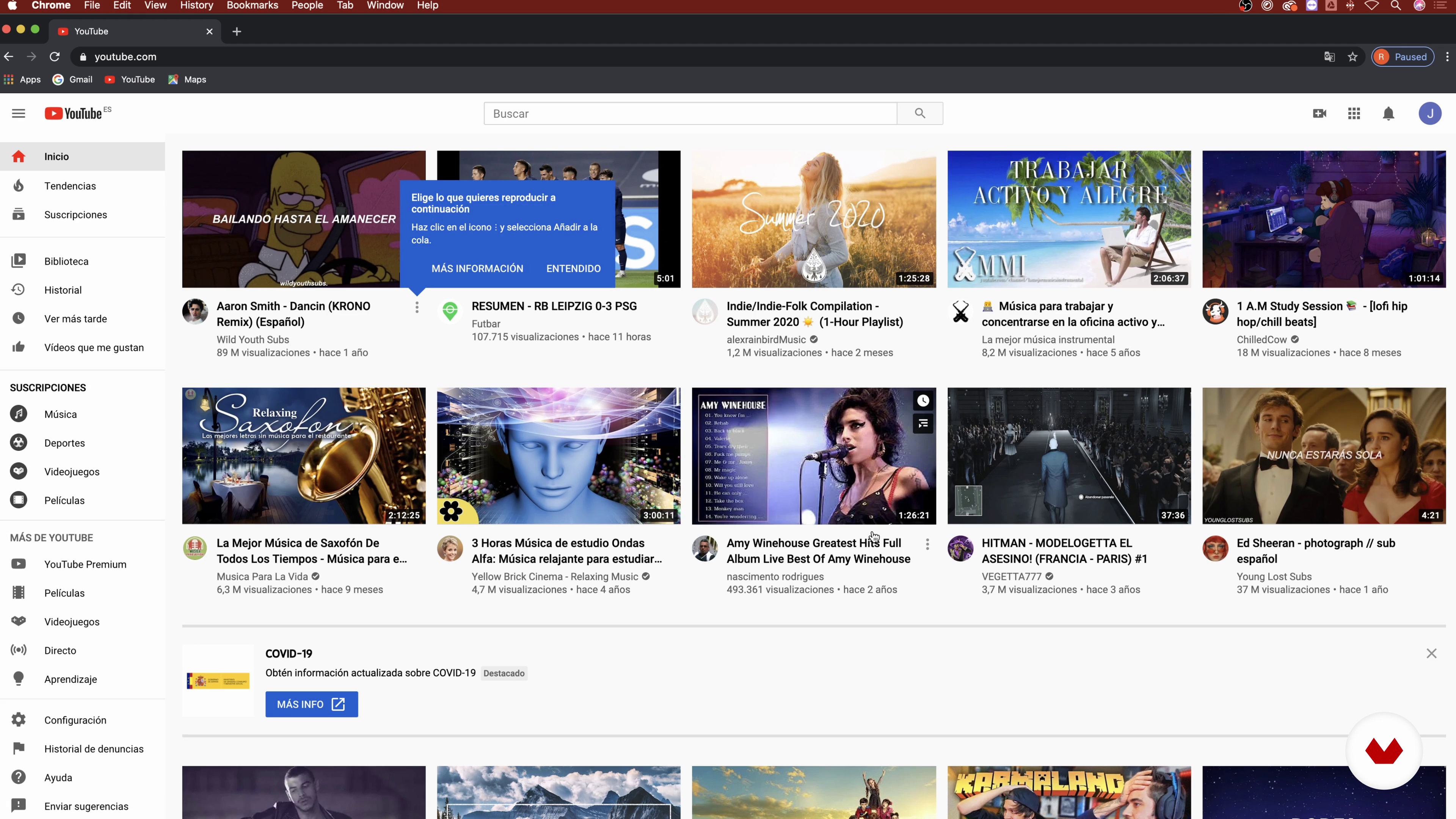1456x819 pixels.
Task: Open Enviar sugerencias in the sidebar
Action: pos(83,806)
